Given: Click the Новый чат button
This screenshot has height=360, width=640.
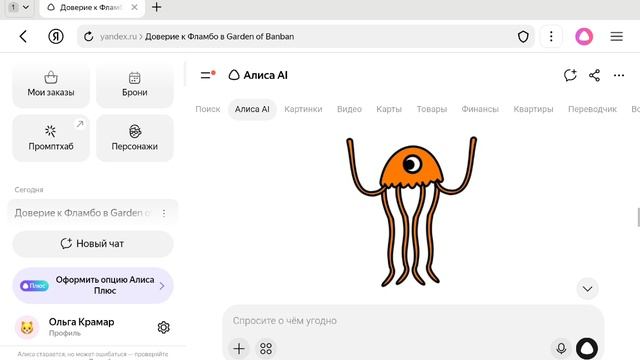Looking at the screenshot, I should [x=93, y=244].
